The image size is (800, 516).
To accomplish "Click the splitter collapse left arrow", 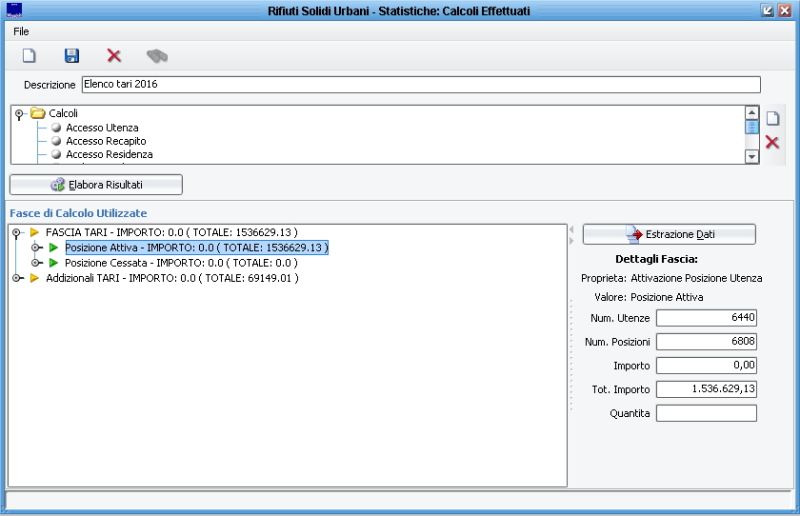I will pyautogui.click(x=571, y=230).
